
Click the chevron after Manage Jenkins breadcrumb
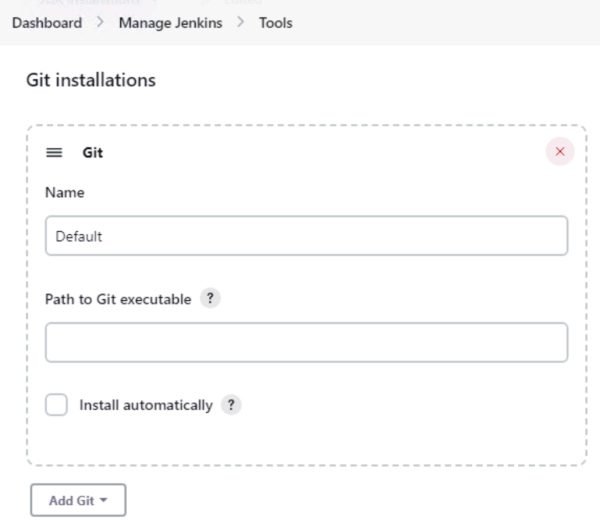tap(240, 22)
